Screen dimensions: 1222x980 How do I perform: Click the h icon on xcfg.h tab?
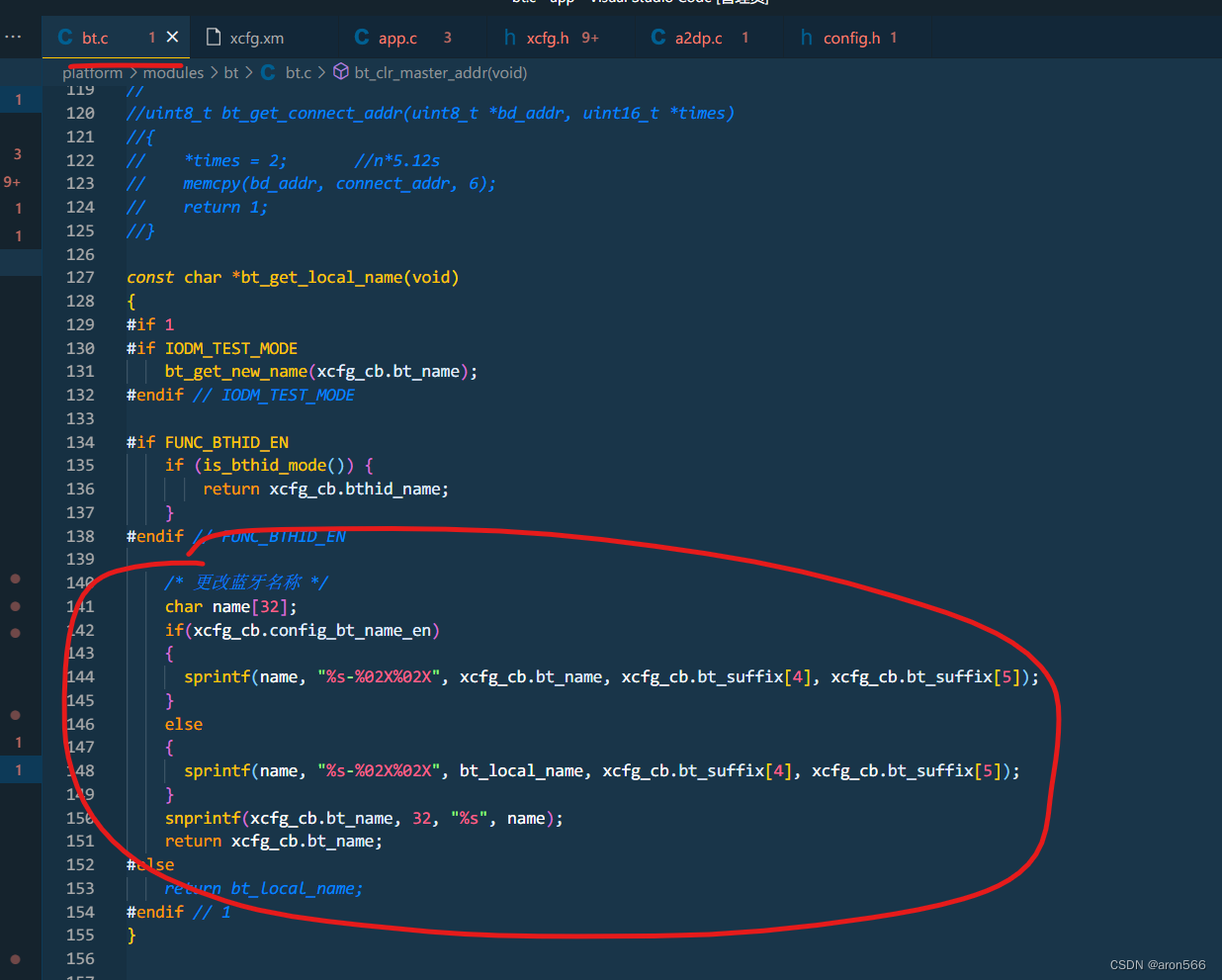(x=510, y=38)
